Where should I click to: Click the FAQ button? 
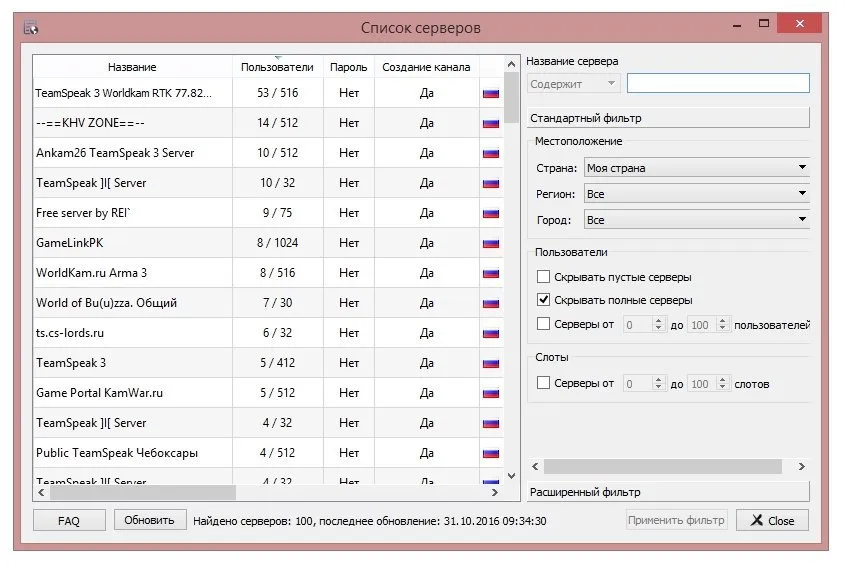pyautogui.click(x=69, y=520)
